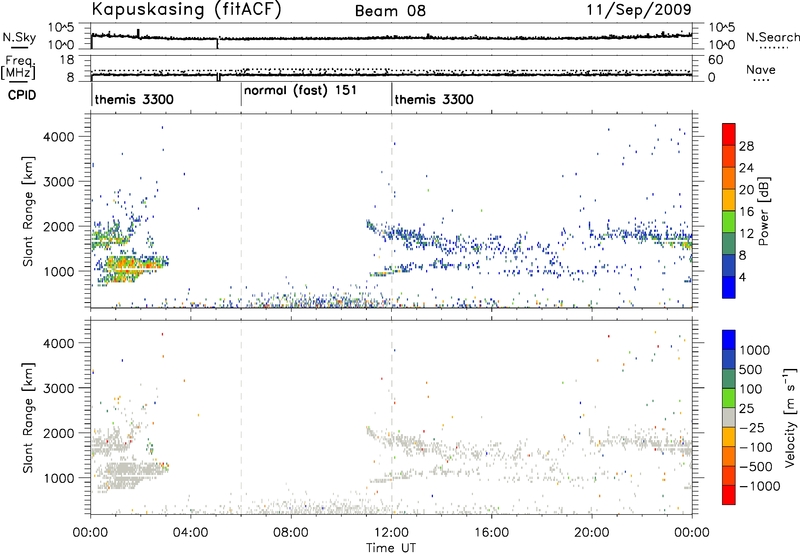Image resolution: width=800 pixels, height=554 pixels.
Task: Select the "12:00" time tick label
Action: 391,533
